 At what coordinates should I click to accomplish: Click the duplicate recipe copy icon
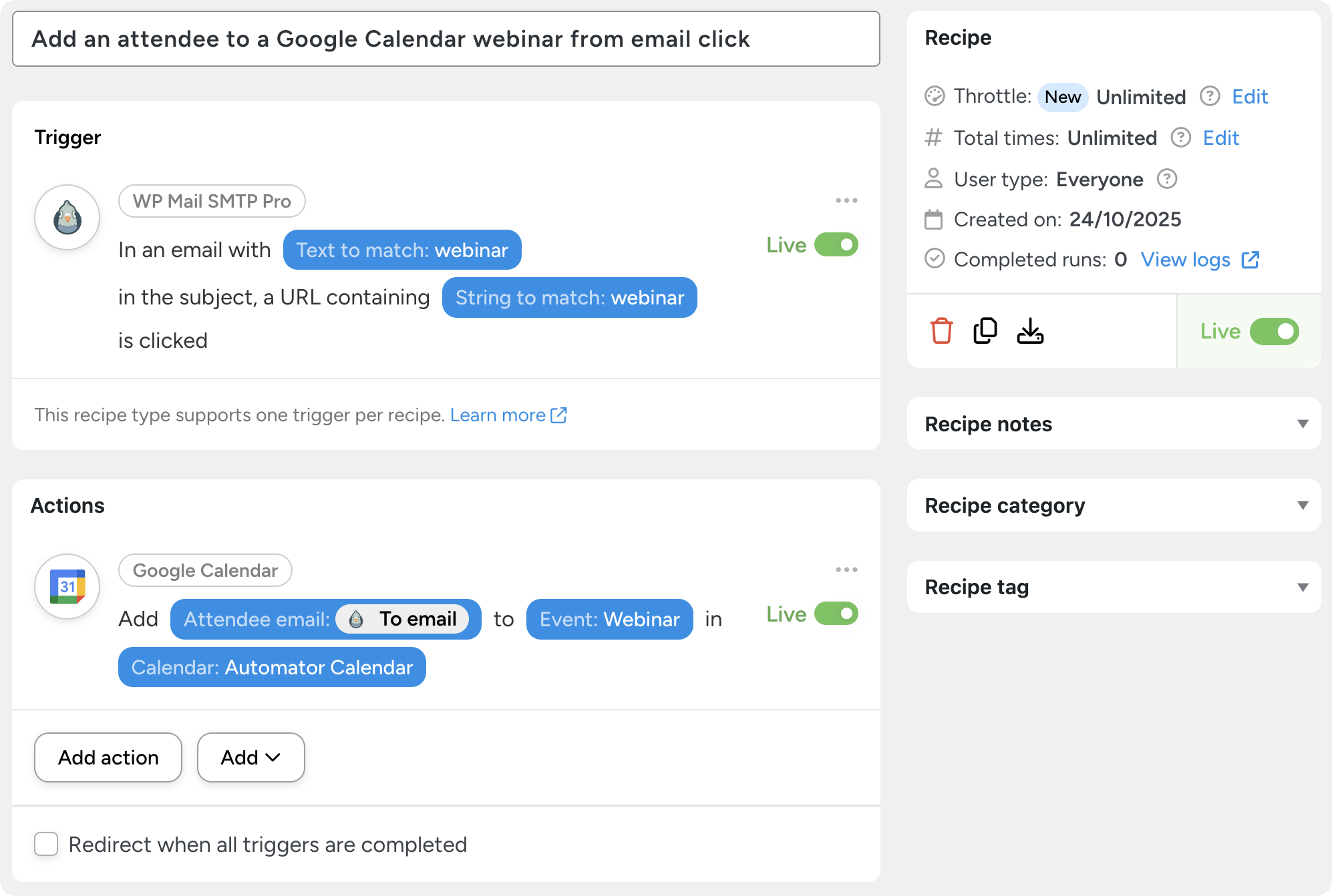pyautogui.click(x=985, y=331)
